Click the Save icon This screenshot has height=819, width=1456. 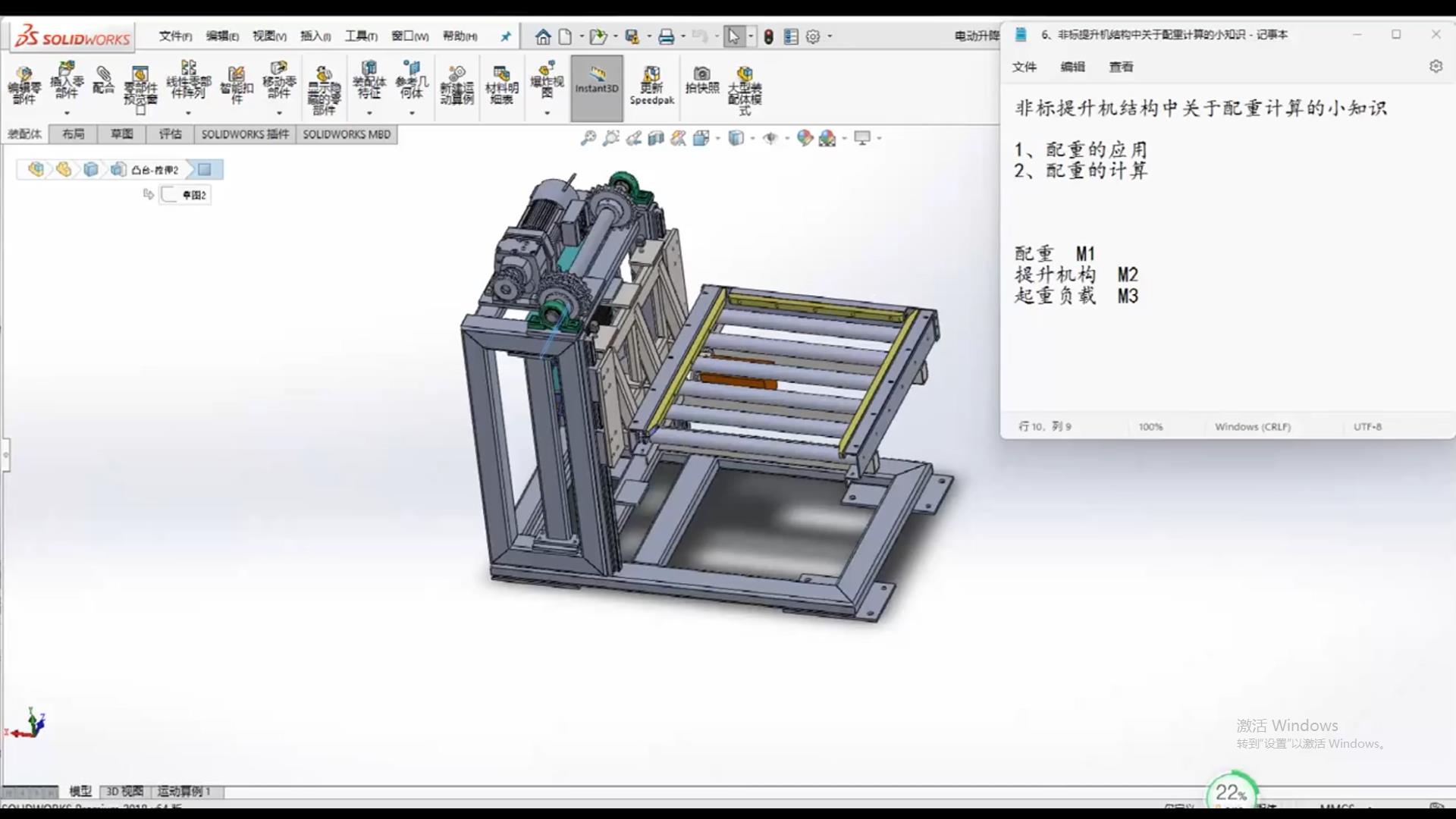point(632,36)
